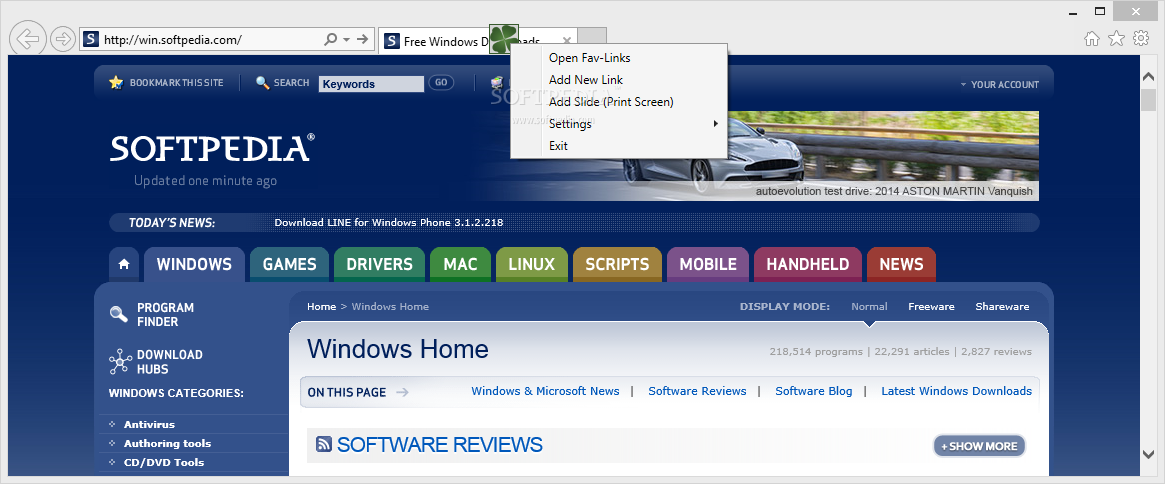Screen dimensions: 1165x484
Task: Click the address bar search magnifier icon
Action: pyautogui.click(x=331, y=39)
